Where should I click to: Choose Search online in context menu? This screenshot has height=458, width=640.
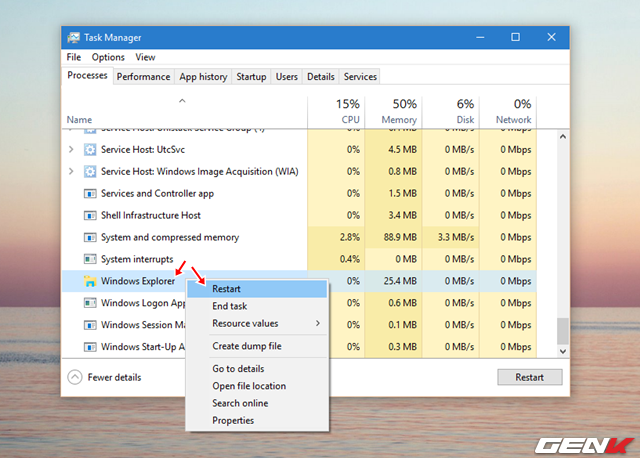(x=257, y=403)
